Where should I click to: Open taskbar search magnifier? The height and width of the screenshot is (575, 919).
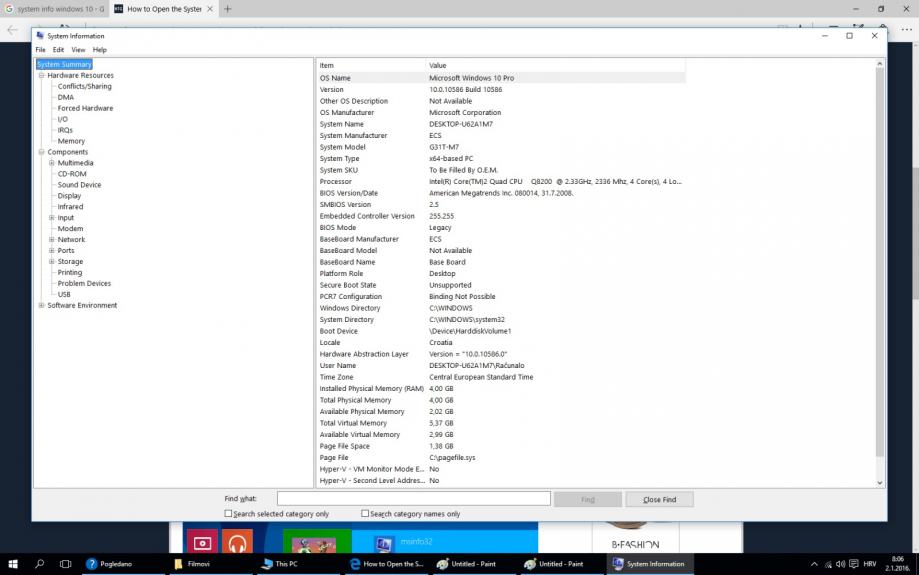tap(39, 564)
